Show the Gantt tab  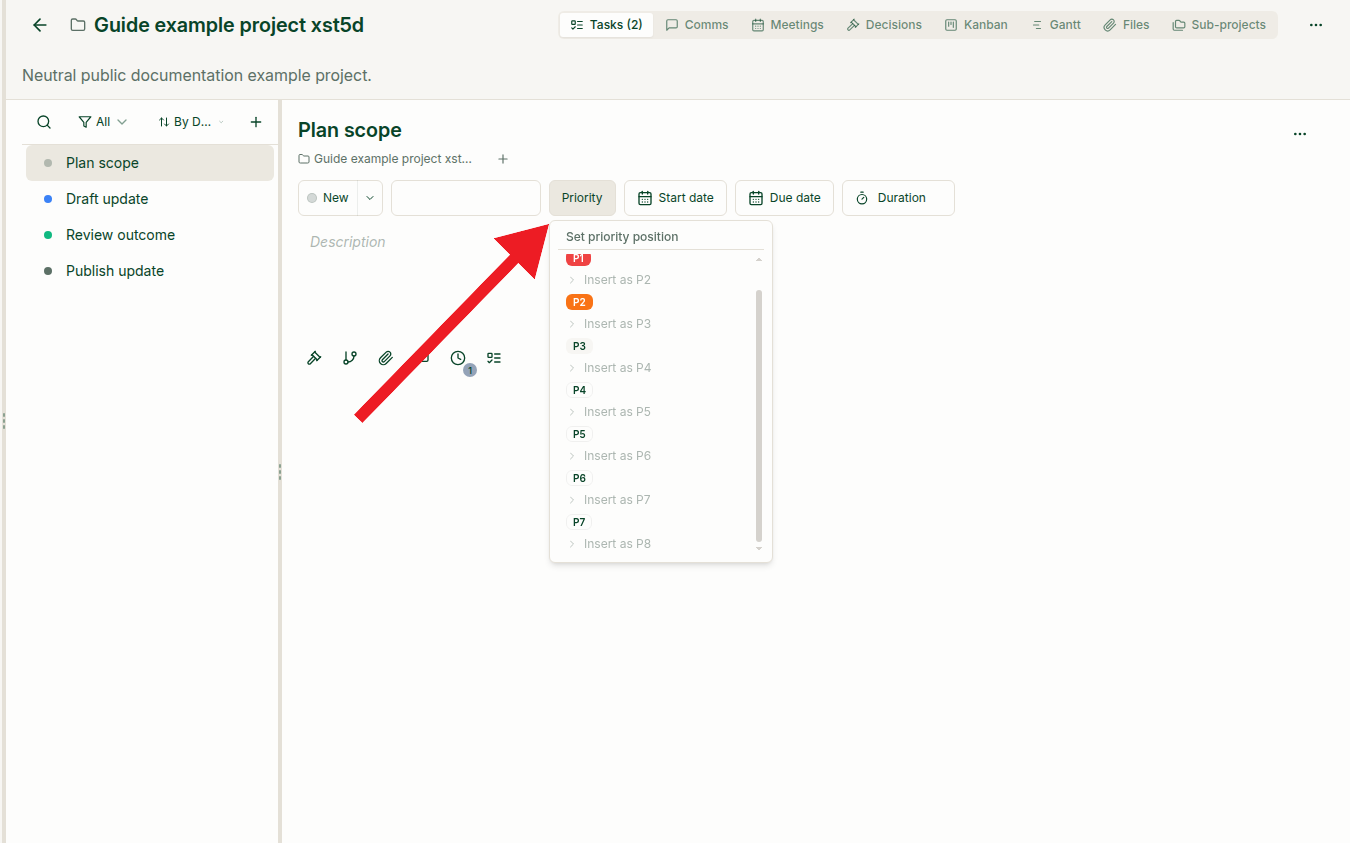[x=1056, y=25]
